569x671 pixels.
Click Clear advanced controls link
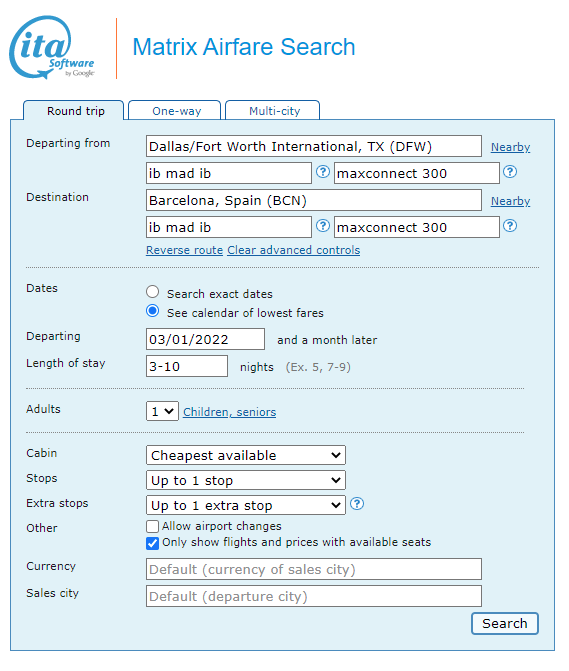(293, 250)
